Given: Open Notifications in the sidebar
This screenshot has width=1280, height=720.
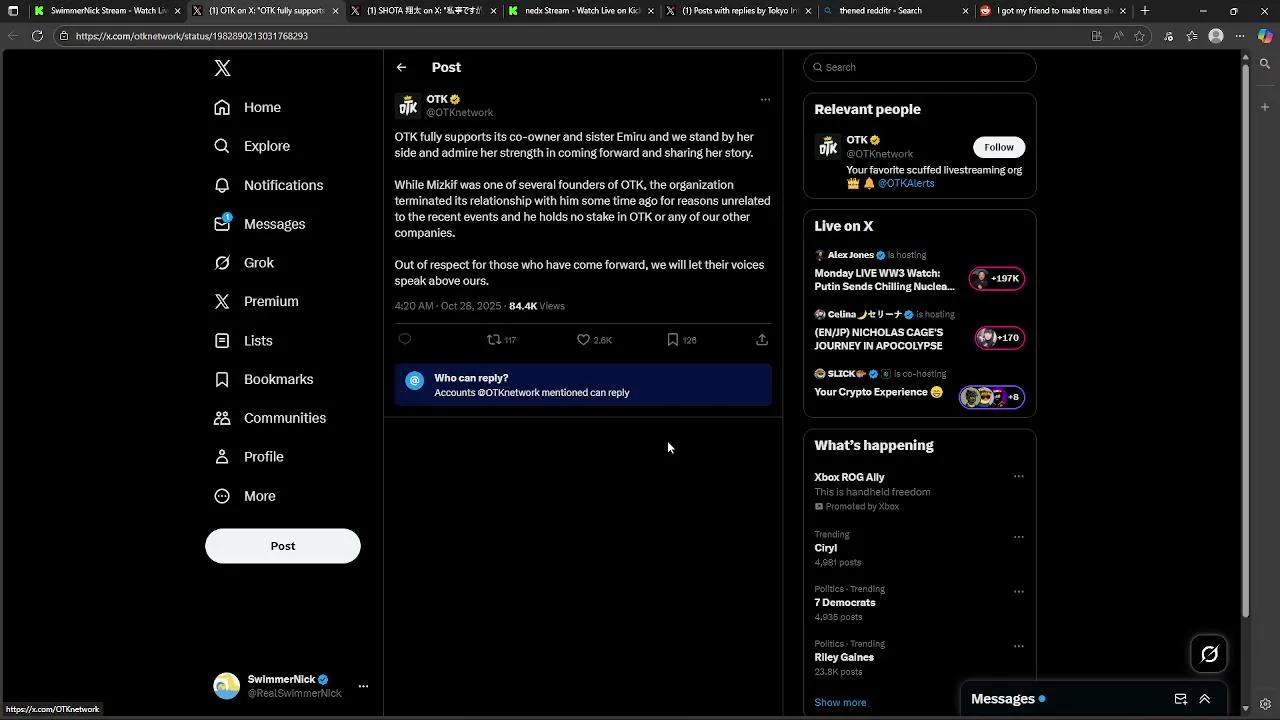Looking at the screenshot, I should (x=269, y=185).
